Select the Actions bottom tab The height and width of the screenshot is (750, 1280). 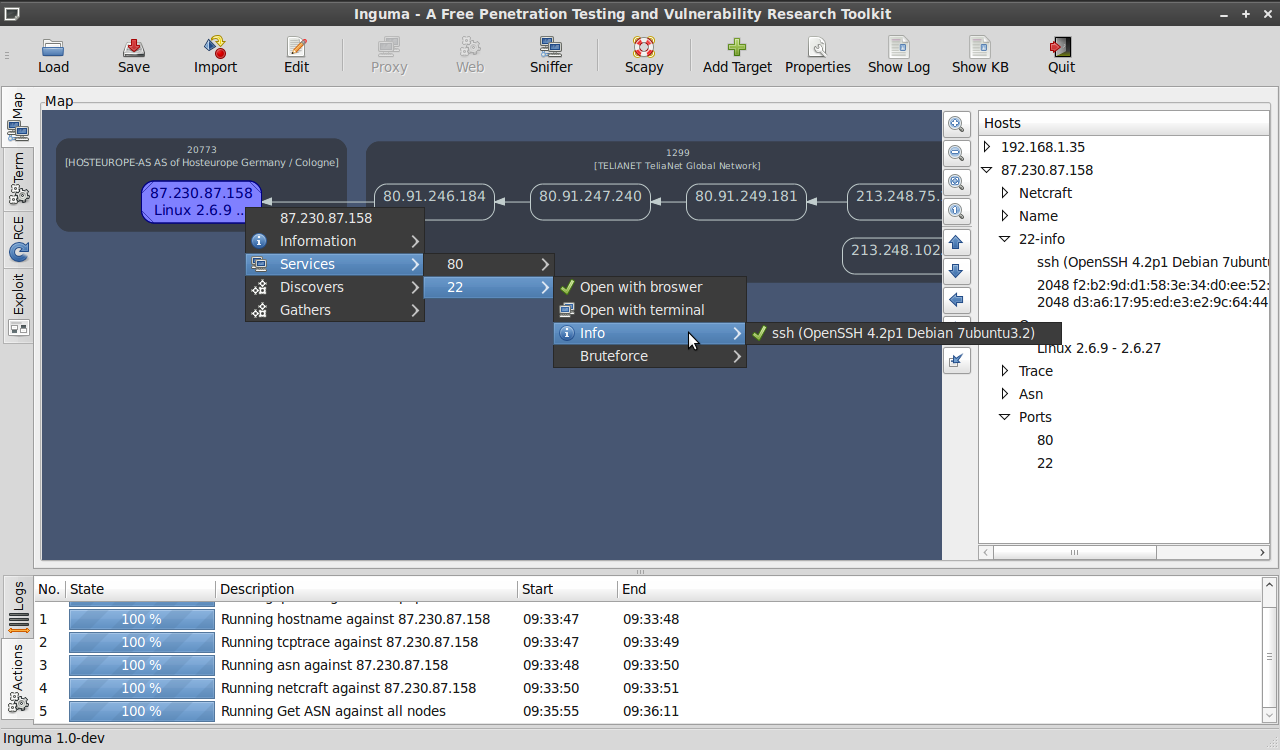[x=18, y=679]
